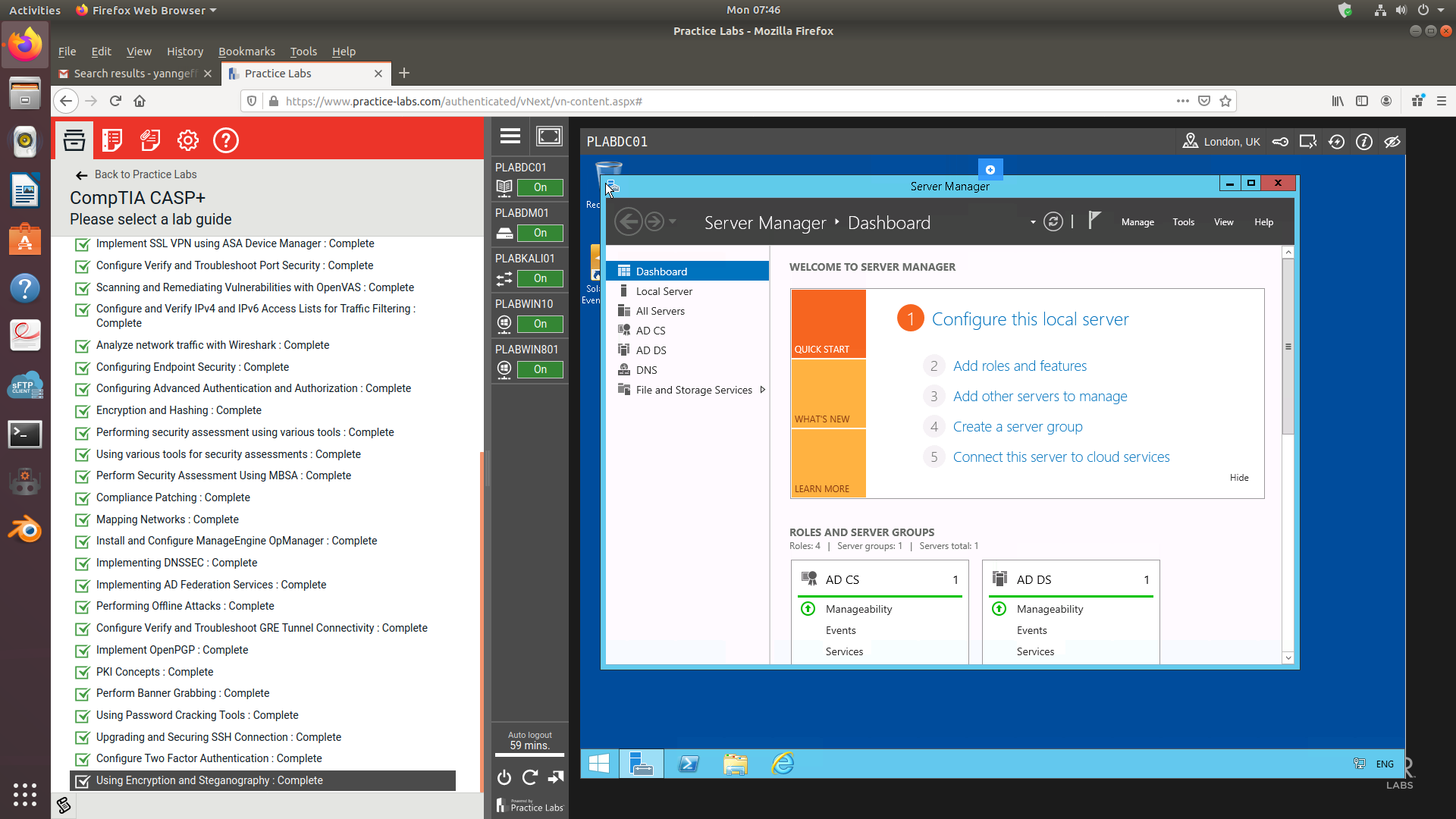
Task: Switch the lab view to full screen
Action: pyautogui.click(x=549, y=136)
